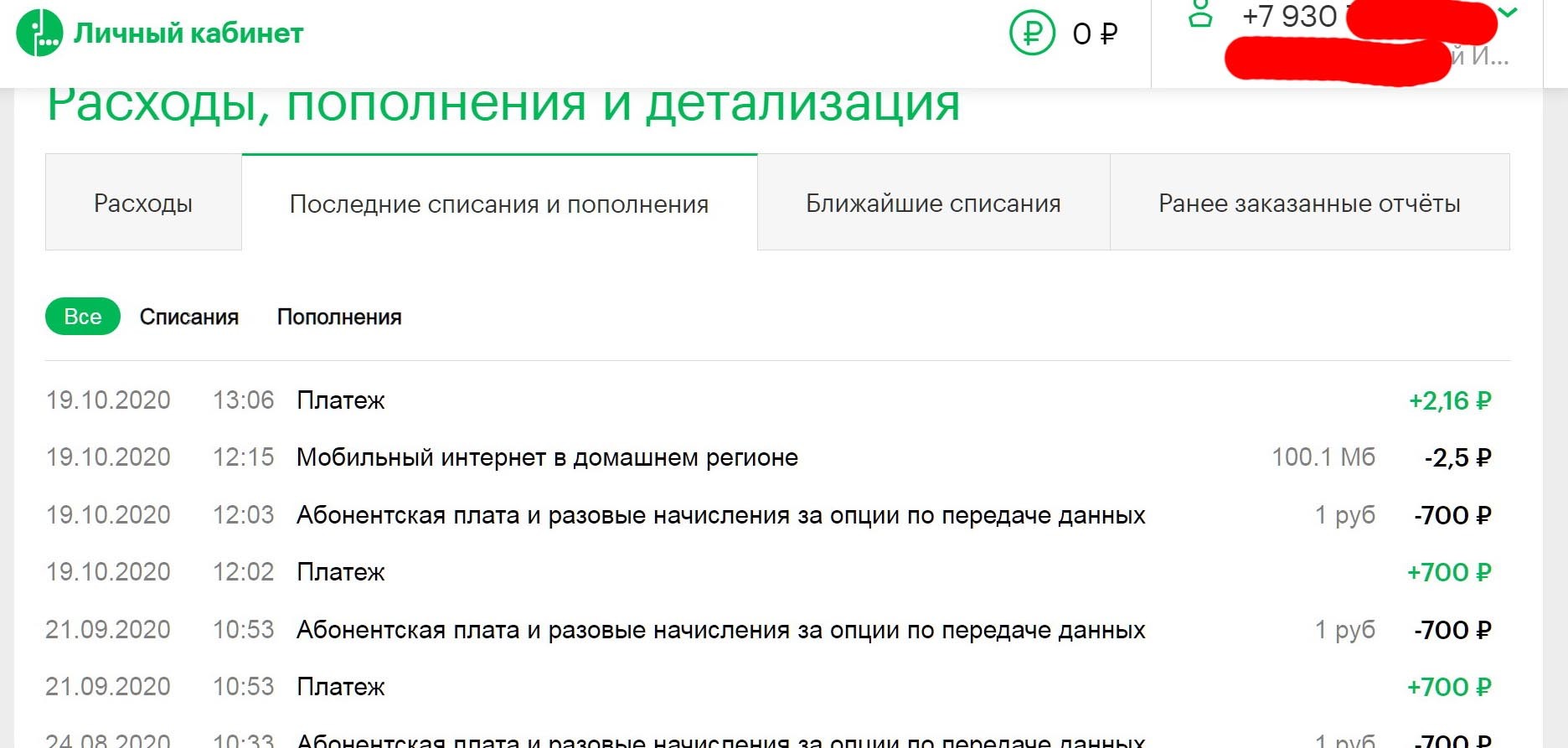Image resolution: width=1568 pixels, height=748 pixels.
Task: Click the +7 930 phone number
Action: coord(1290,16)
